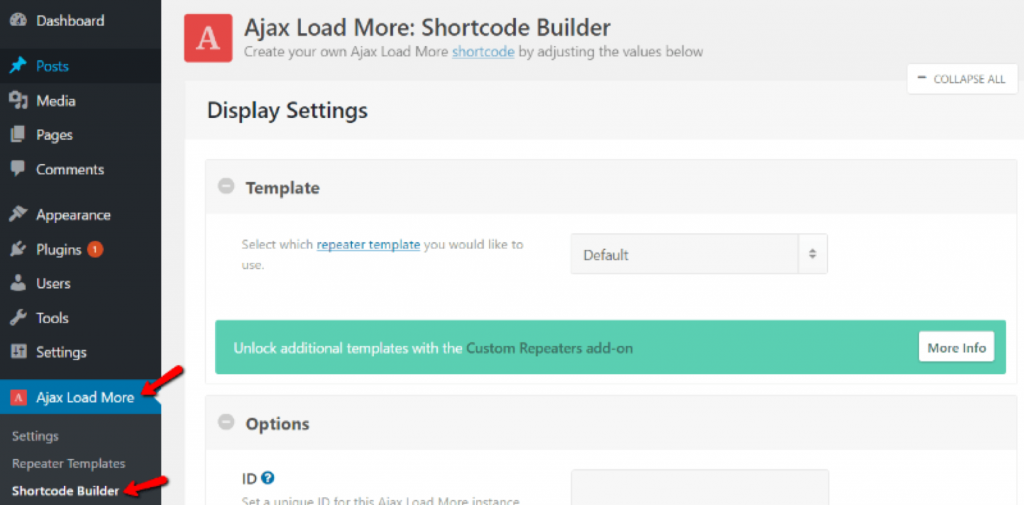Click the Posts pushpin icon

pos(19,66)
